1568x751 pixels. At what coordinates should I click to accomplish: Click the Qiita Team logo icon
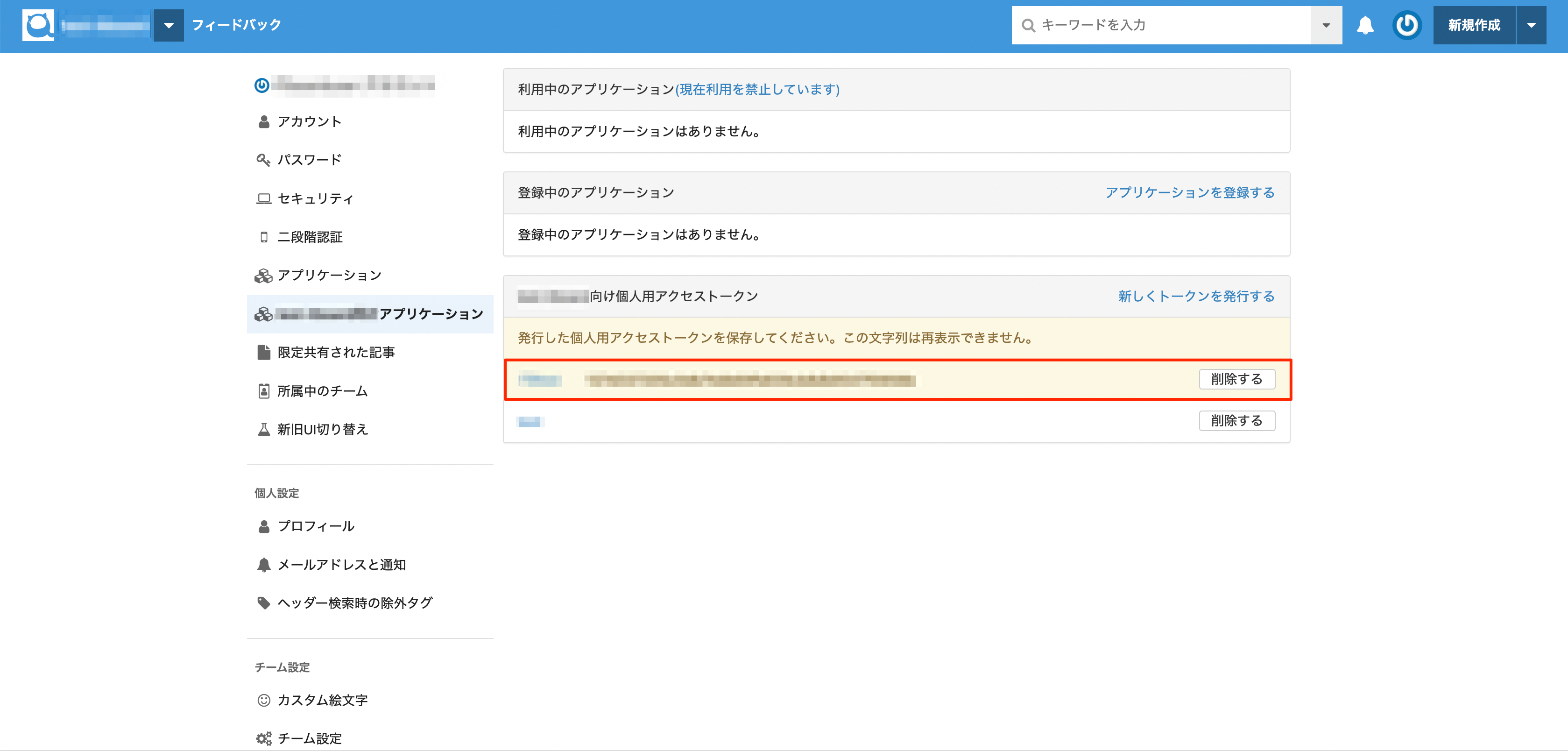[x=38, y=25]
